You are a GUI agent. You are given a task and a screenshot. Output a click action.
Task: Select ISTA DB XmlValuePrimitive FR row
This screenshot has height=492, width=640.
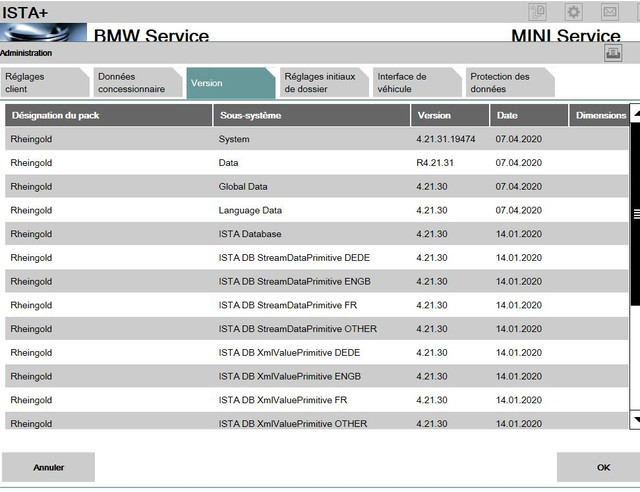pos(316,399)
